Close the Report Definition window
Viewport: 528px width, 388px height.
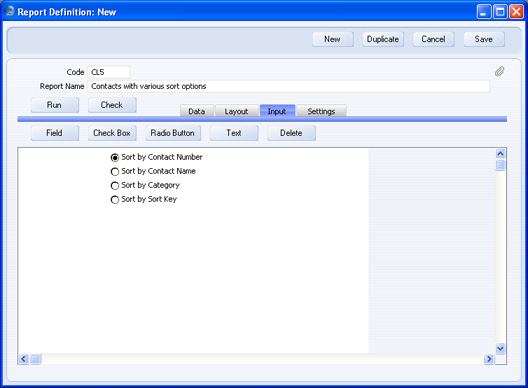[x=516, y=12]
